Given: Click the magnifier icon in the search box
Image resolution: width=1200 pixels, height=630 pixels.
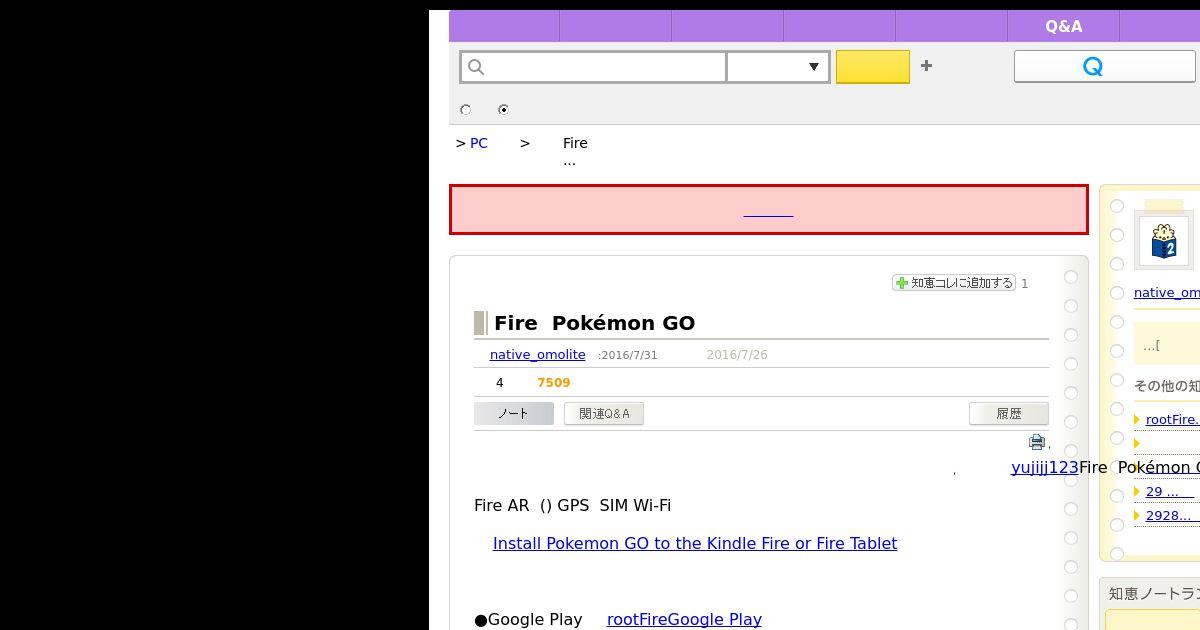Looking at the screenshot, I should [x=476, y=67].
